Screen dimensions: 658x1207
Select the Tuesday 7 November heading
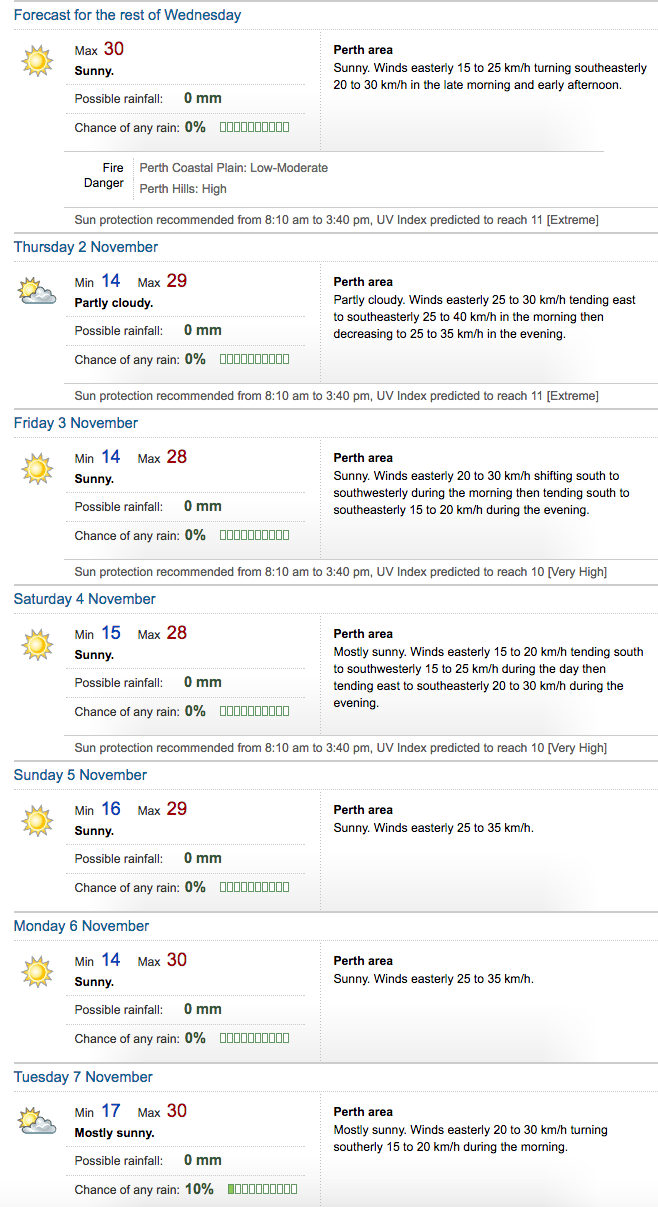click(83, 1077)
